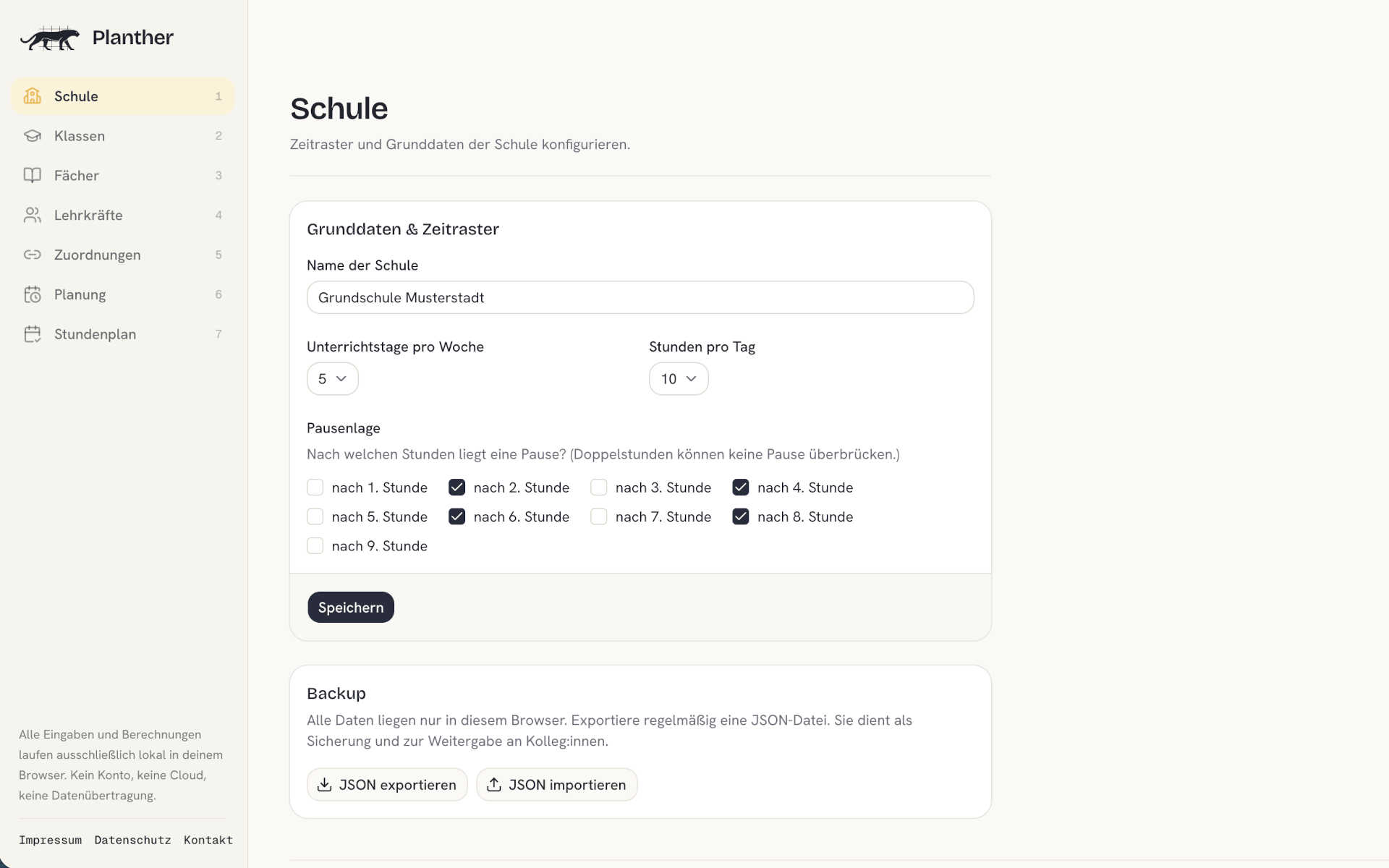1389x868 pixels.
Task: Open Unterrichtstage pro Woche dropdown
Action: pyautogui.click(x=333, y=379)
